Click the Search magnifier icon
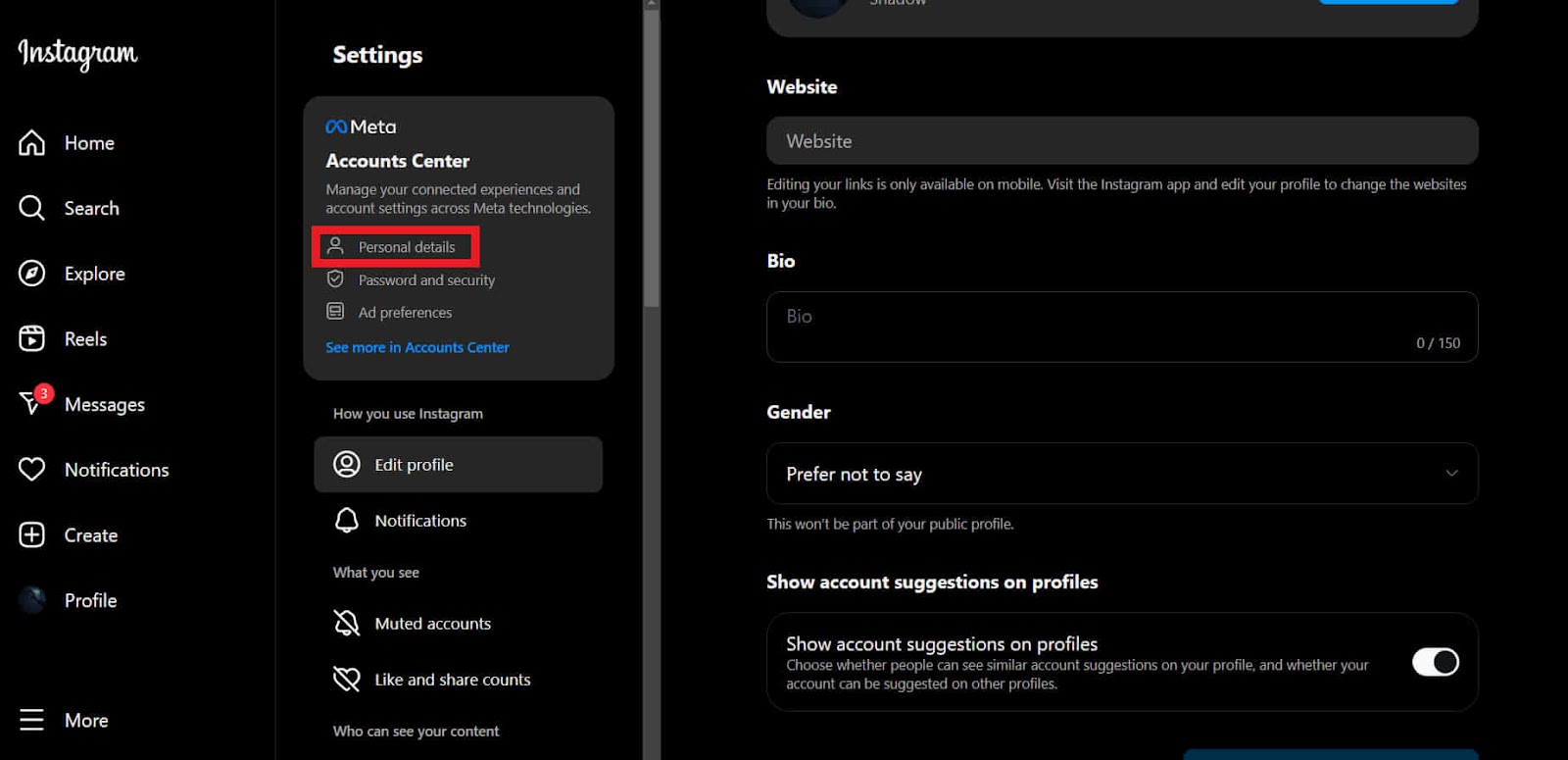1568x760 pixels. pyautogui.click(x=31, y=208)
